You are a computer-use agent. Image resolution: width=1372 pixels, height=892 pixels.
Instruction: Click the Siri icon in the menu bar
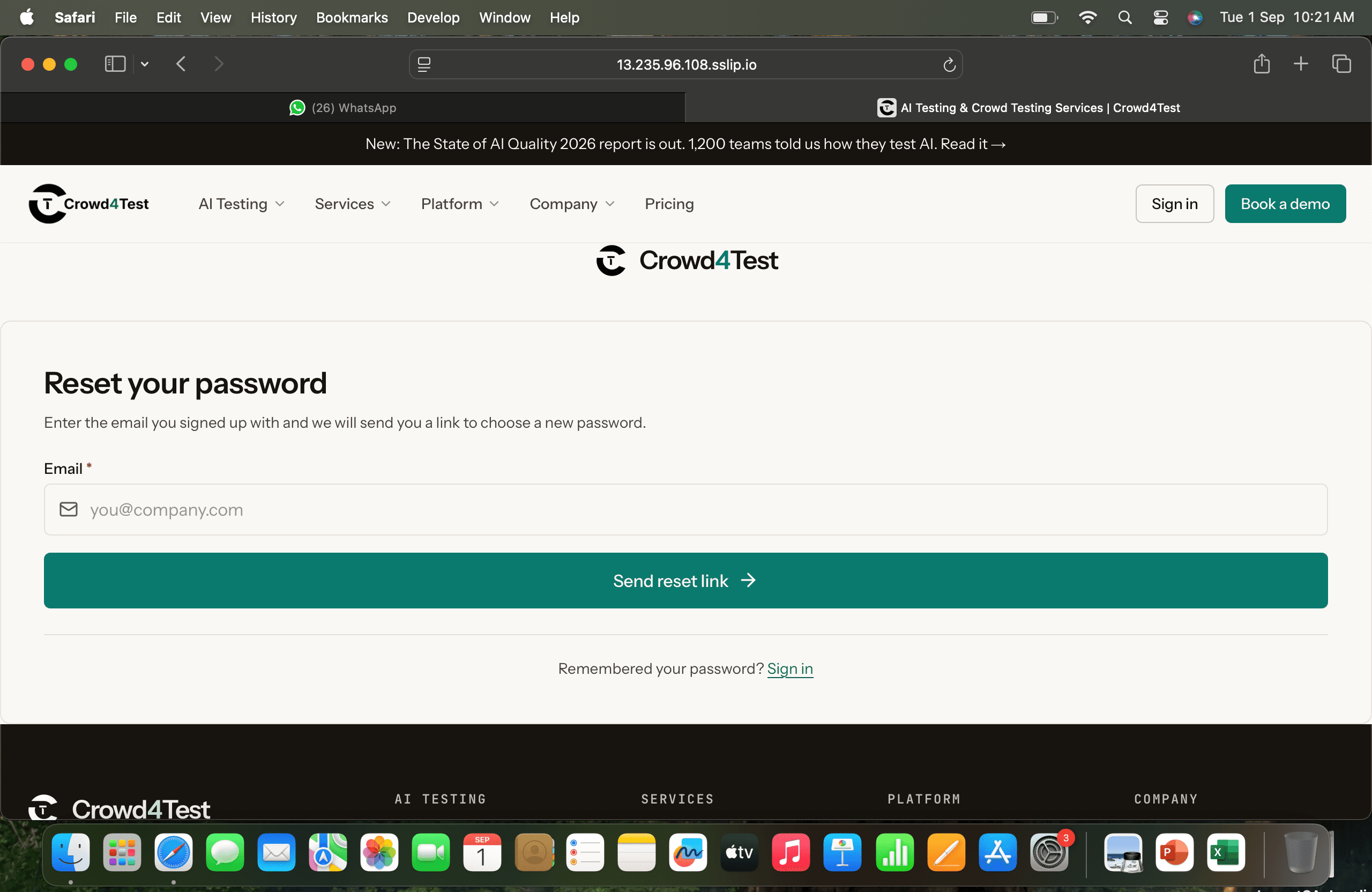tap(1195, 17)
